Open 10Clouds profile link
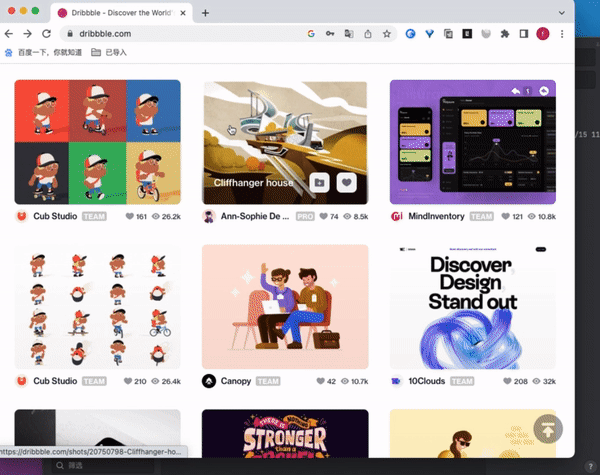 pyautogui.click(x=427, y=382)
